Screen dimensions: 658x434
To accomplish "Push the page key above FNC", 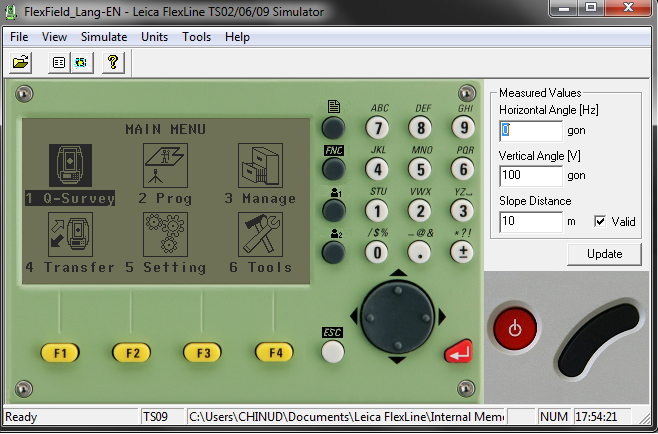I will (333, 128).
